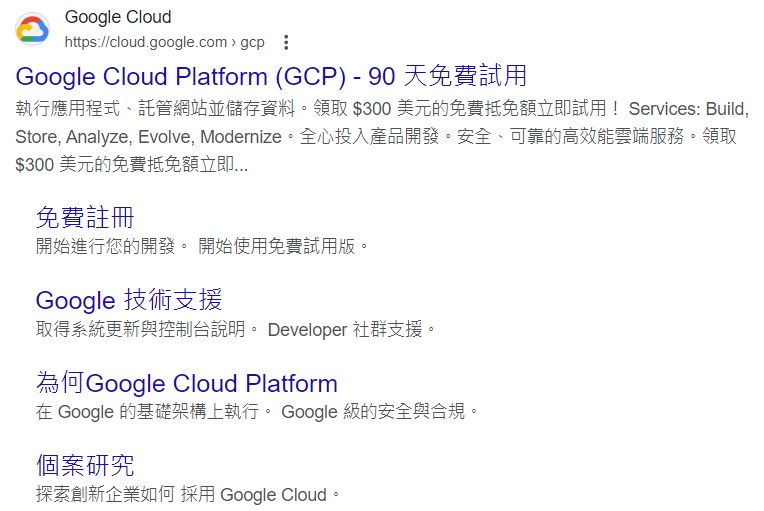Screen dimensions: 764x511
Task: Click the https://cloud.google.com › gcp URL text
Action: pyautogui.click(x=164, y=42)
